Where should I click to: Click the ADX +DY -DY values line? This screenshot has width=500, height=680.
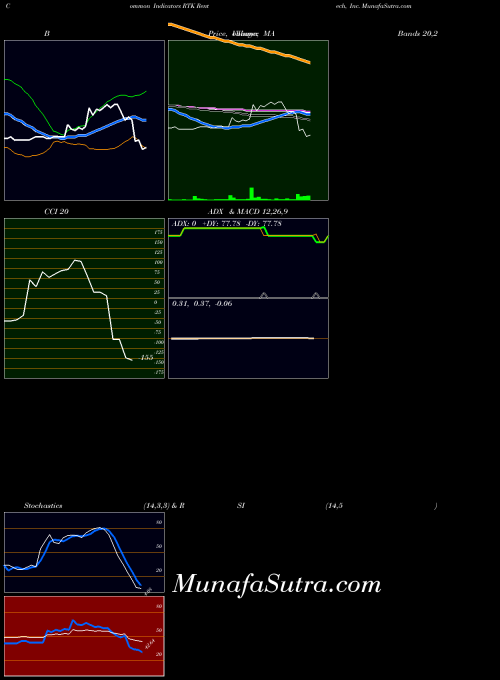[227, 224]
